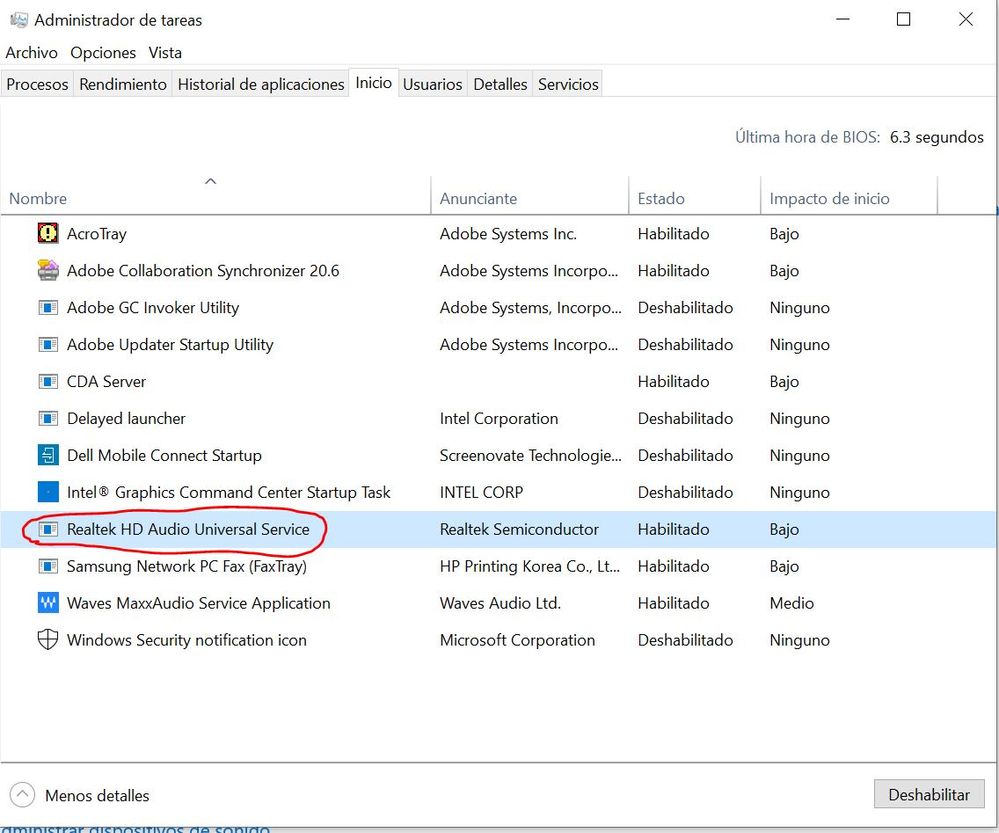The width and height of the screenshot is (999, 833).
Task: Click the Intel Corporation publisher cell
Action: click(499, 419)
